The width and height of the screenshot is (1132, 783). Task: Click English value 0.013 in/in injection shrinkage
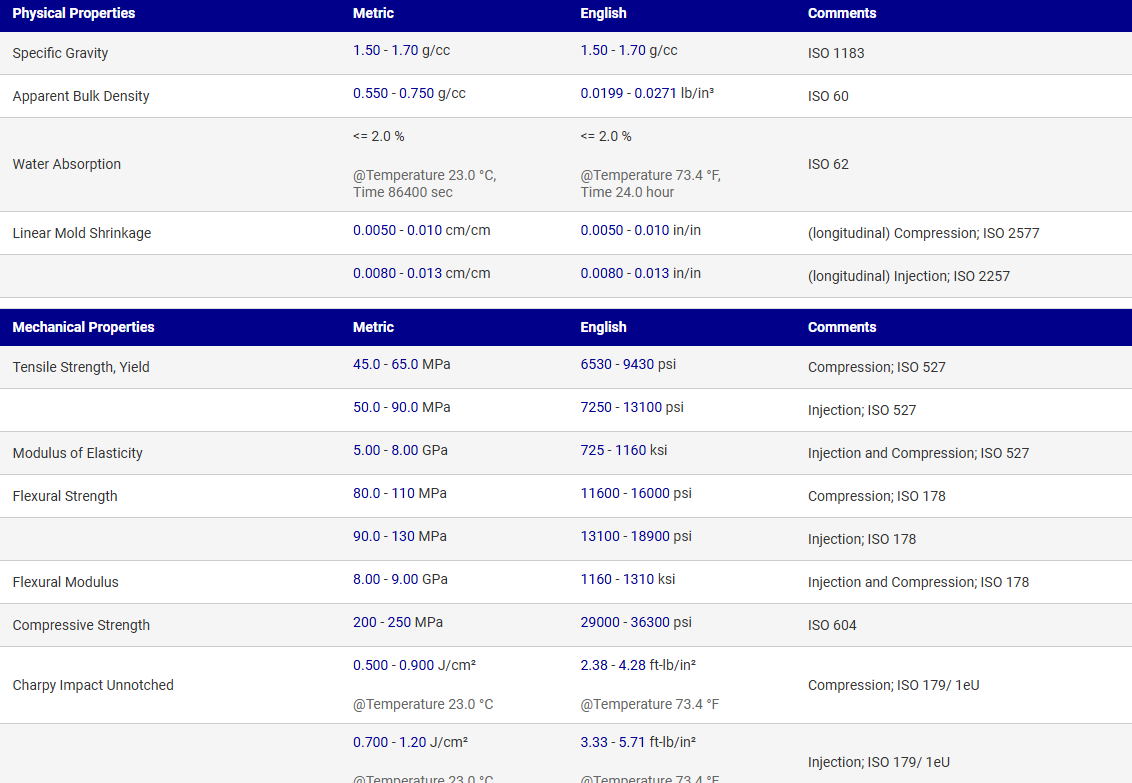click(x=652, y=274)
